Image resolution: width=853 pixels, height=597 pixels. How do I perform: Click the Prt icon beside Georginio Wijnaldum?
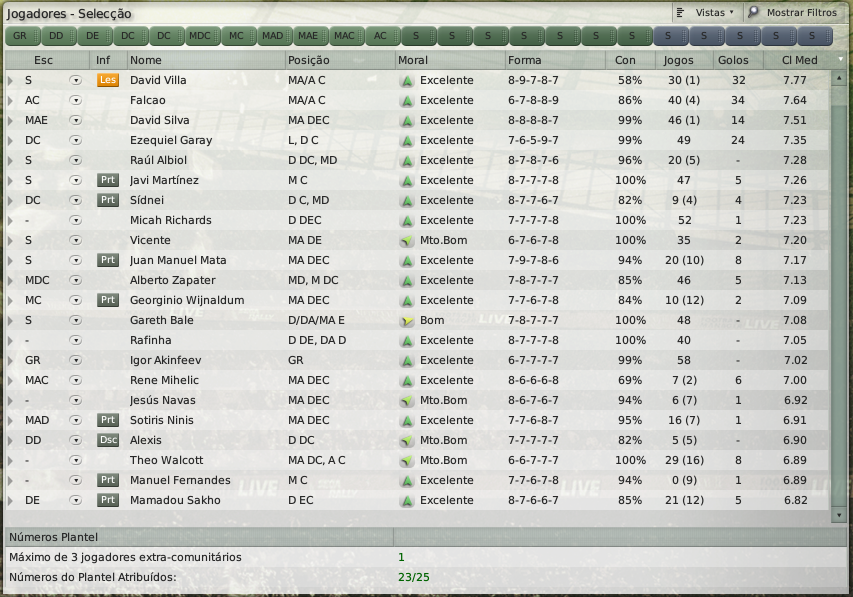(108, 300)
